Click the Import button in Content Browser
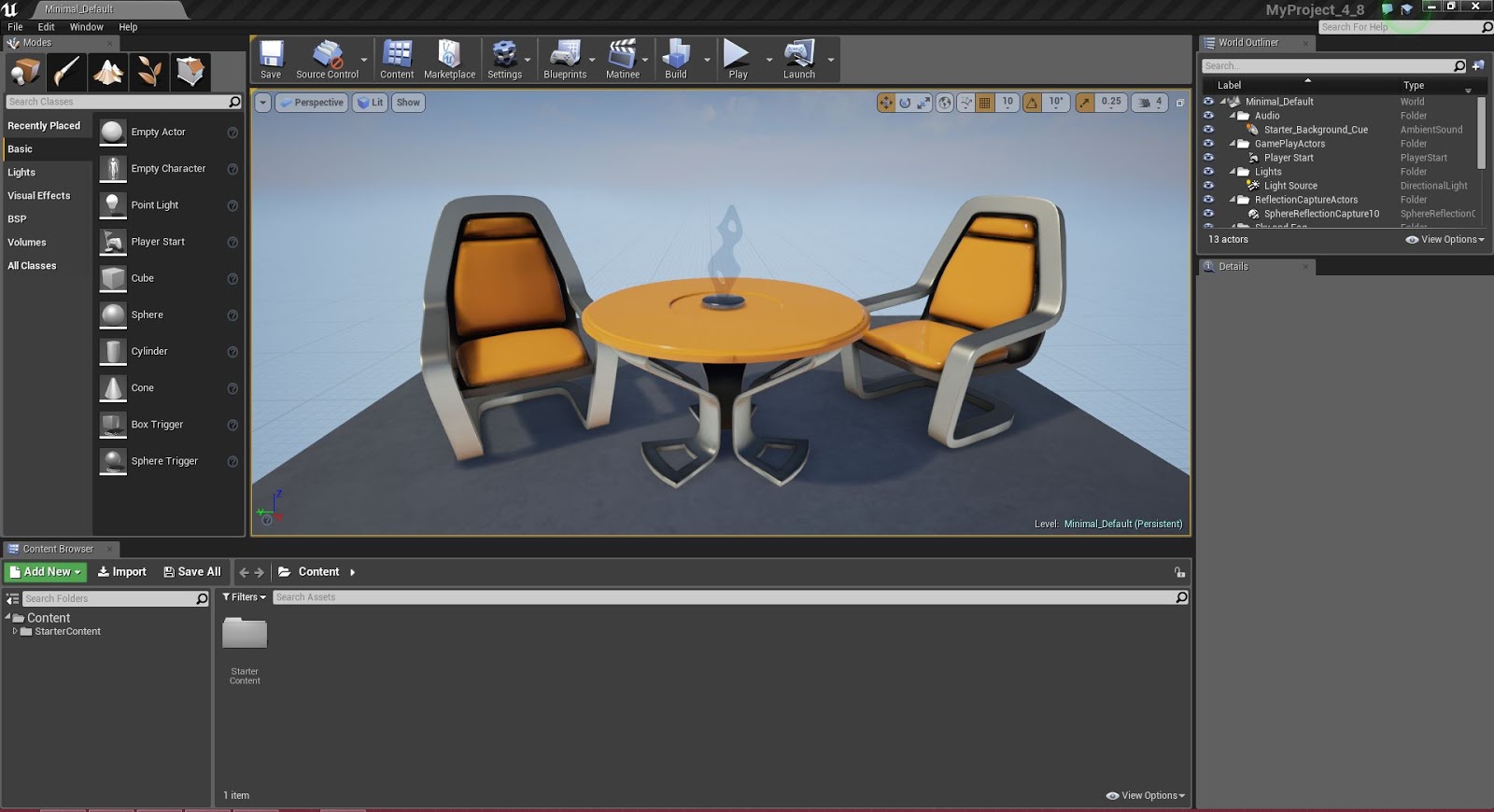The height and width of the screenshot is (812, 1494). pyautogui.click(x=122, y=572)
